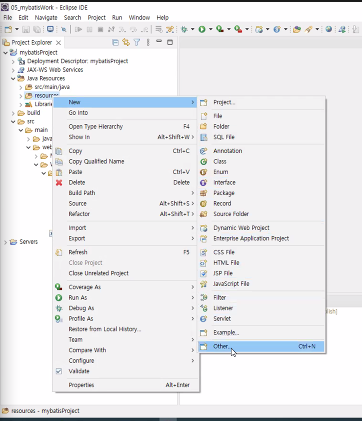The width and height of the screenshot is (362, 421).
Task: Click the Servlet icon in New submenu
Action: click(x=203, y=319)
